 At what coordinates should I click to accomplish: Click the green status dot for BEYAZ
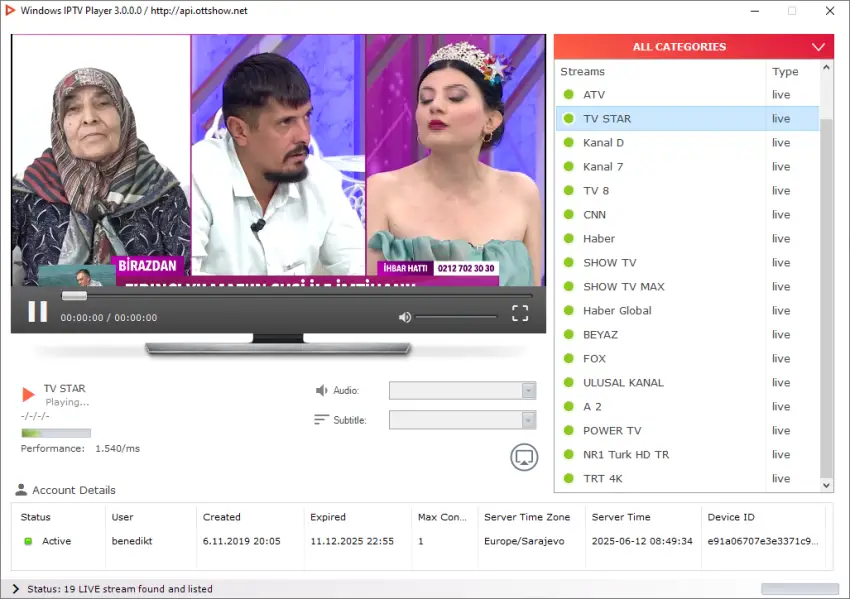point(569,334)
